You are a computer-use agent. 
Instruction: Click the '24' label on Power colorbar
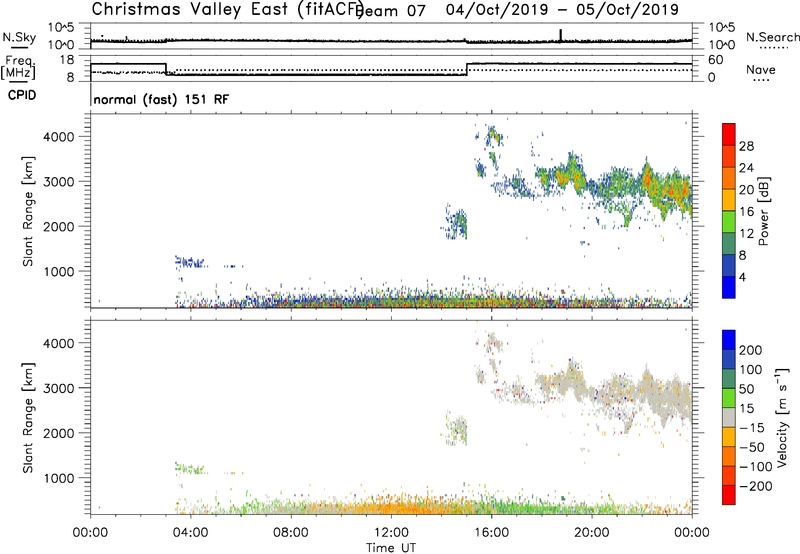[x=746, y=168]
